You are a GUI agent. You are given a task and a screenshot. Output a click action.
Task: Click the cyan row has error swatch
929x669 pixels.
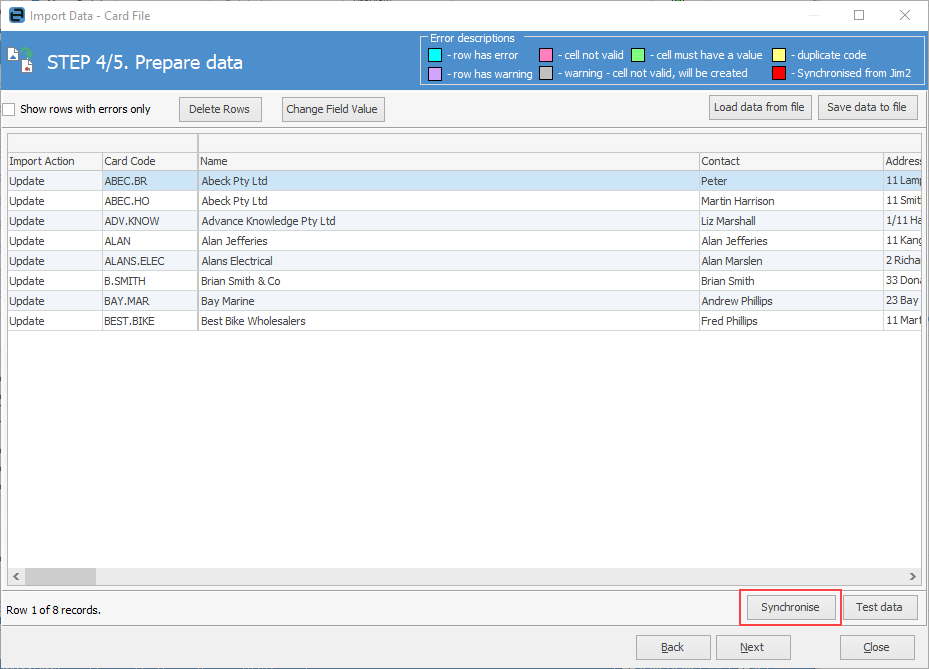coord(435,55)
